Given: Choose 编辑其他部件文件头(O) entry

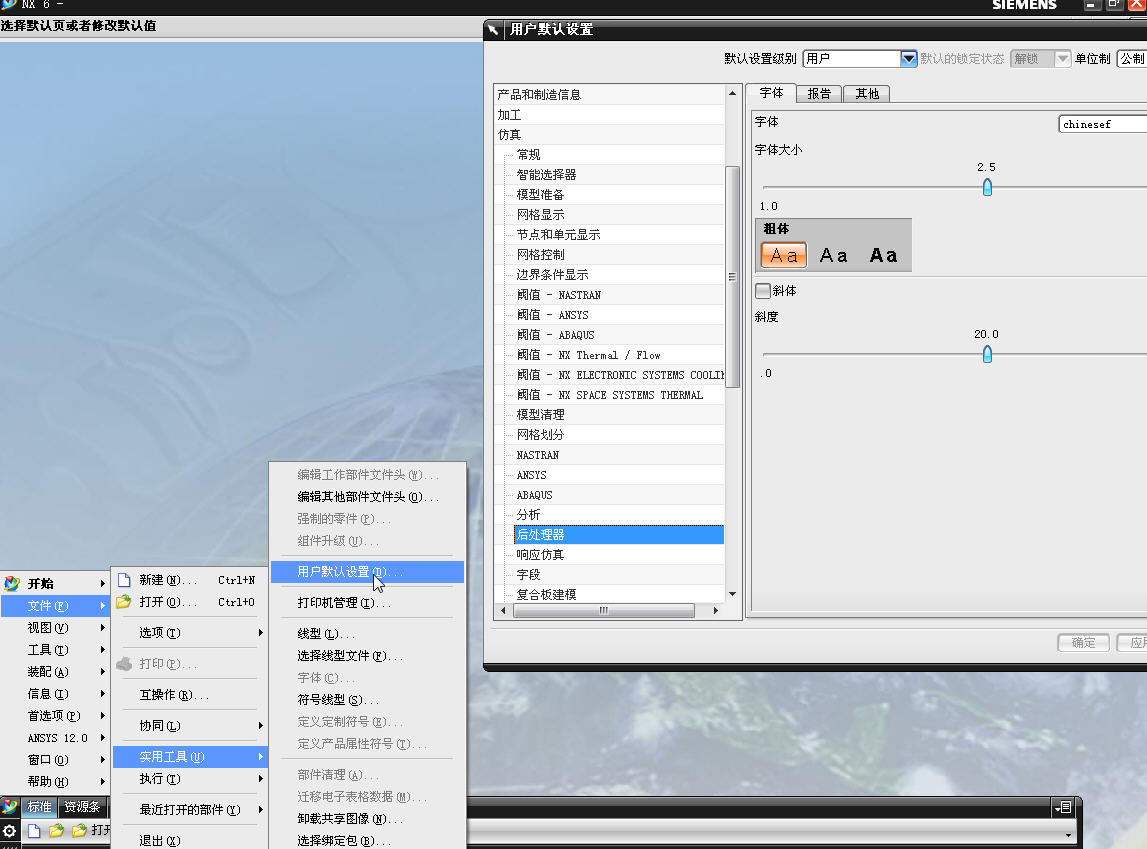Looking at the screenshot, I should tap(367, 497).
